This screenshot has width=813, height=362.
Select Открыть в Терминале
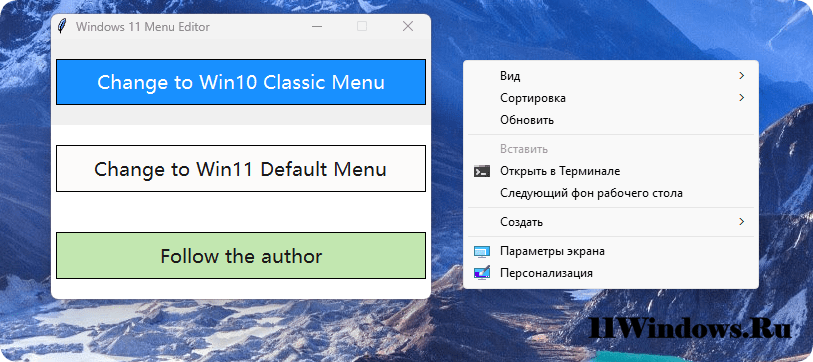tap(611, 171)
